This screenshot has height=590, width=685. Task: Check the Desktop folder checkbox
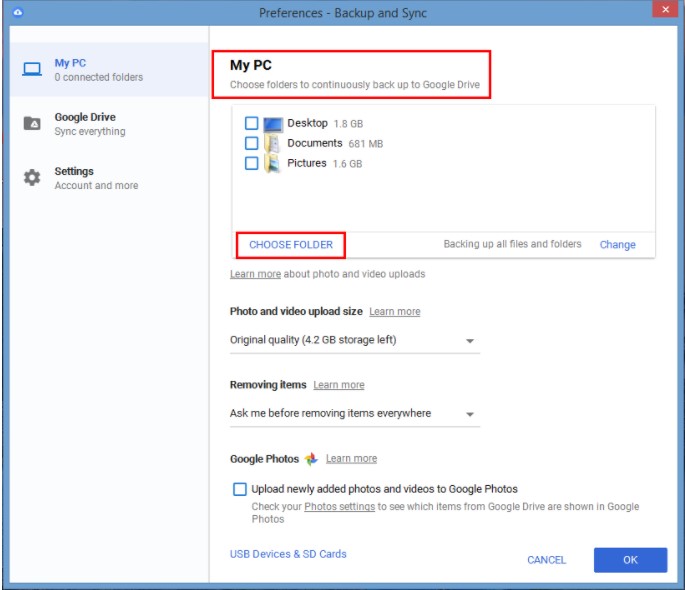[x=252, y=123]
